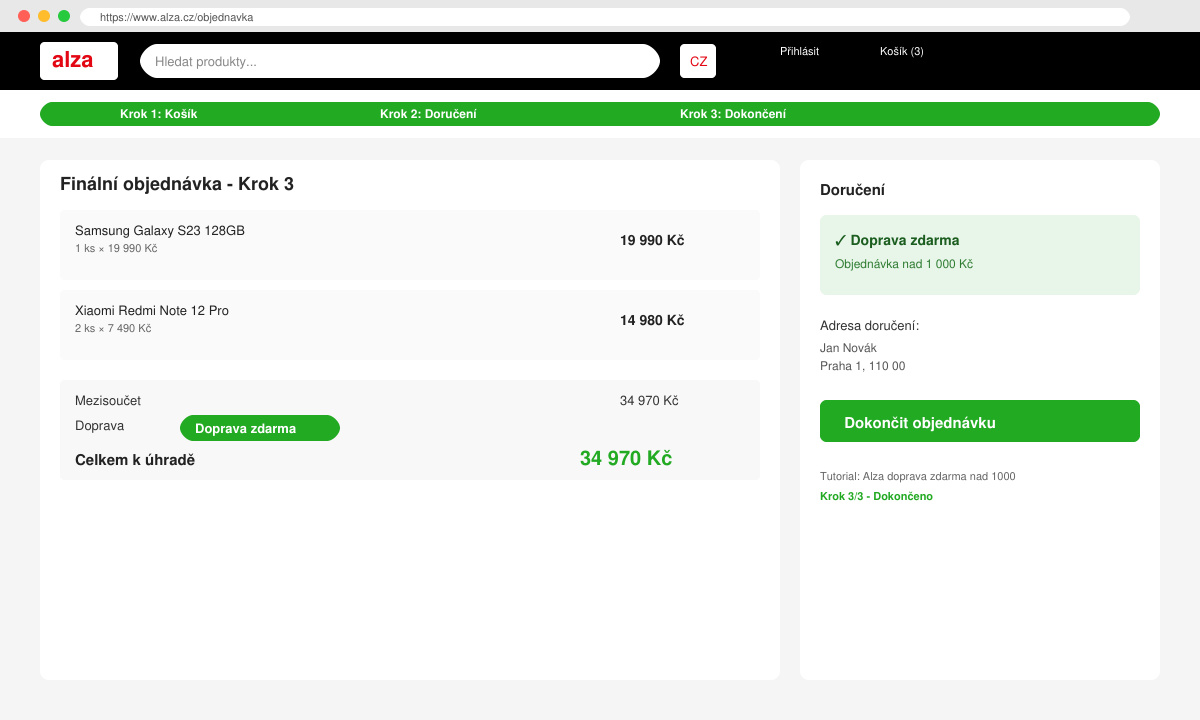Select the Samsung Galaxy S23 128GB item

410,245
